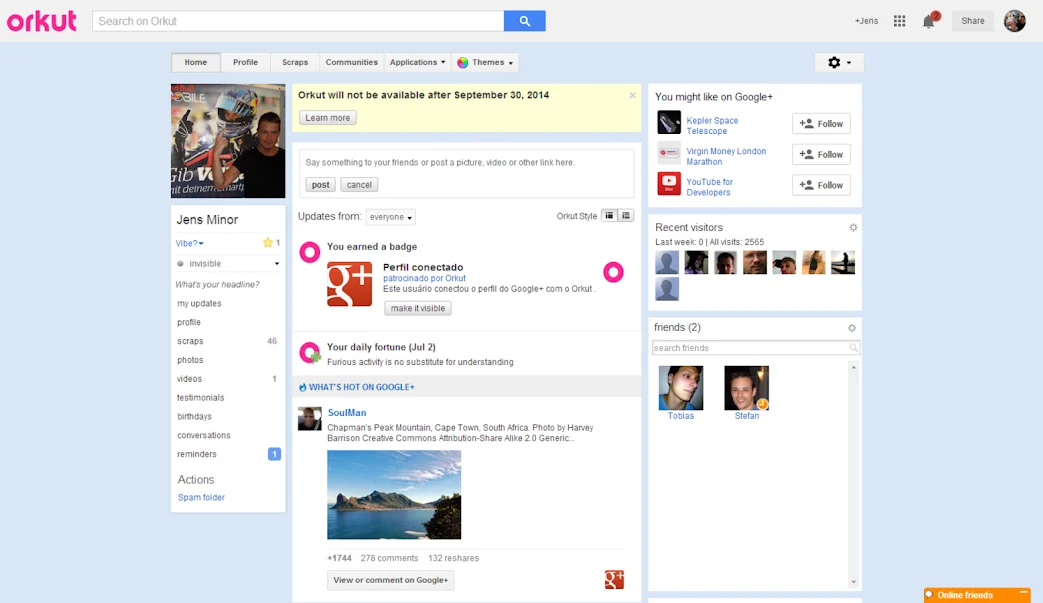
Task: Click the Themes color wheel icon
Action: 462,62
